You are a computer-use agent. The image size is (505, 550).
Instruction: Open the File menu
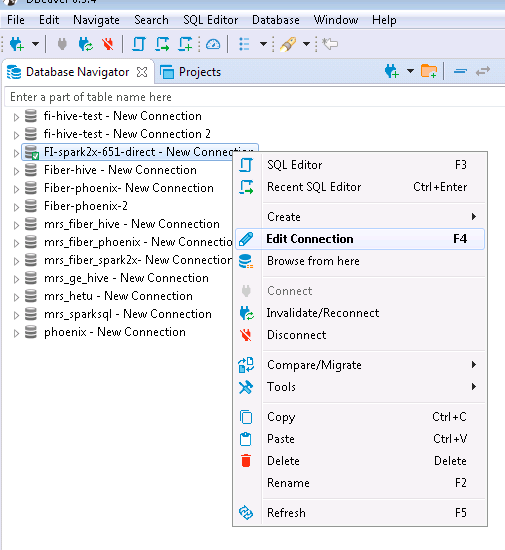16,20
